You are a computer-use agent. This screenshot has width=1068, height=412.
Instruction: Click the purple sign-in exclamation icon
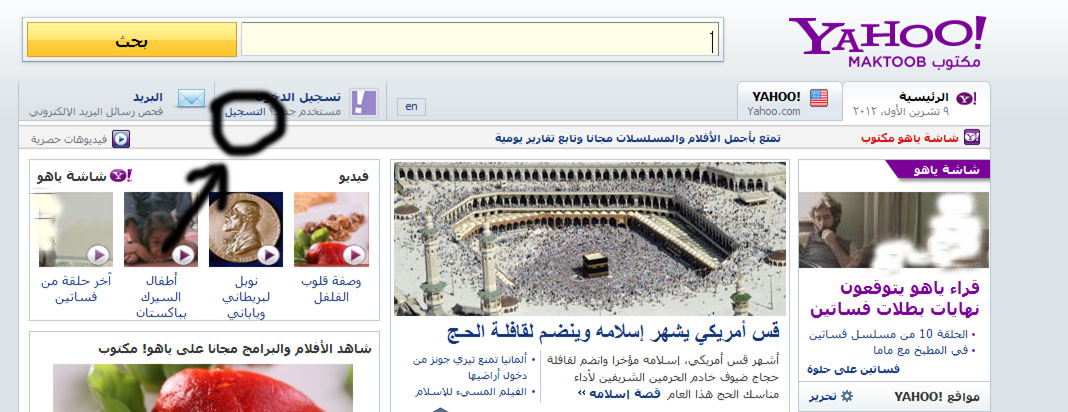click(x=364, y=102)
